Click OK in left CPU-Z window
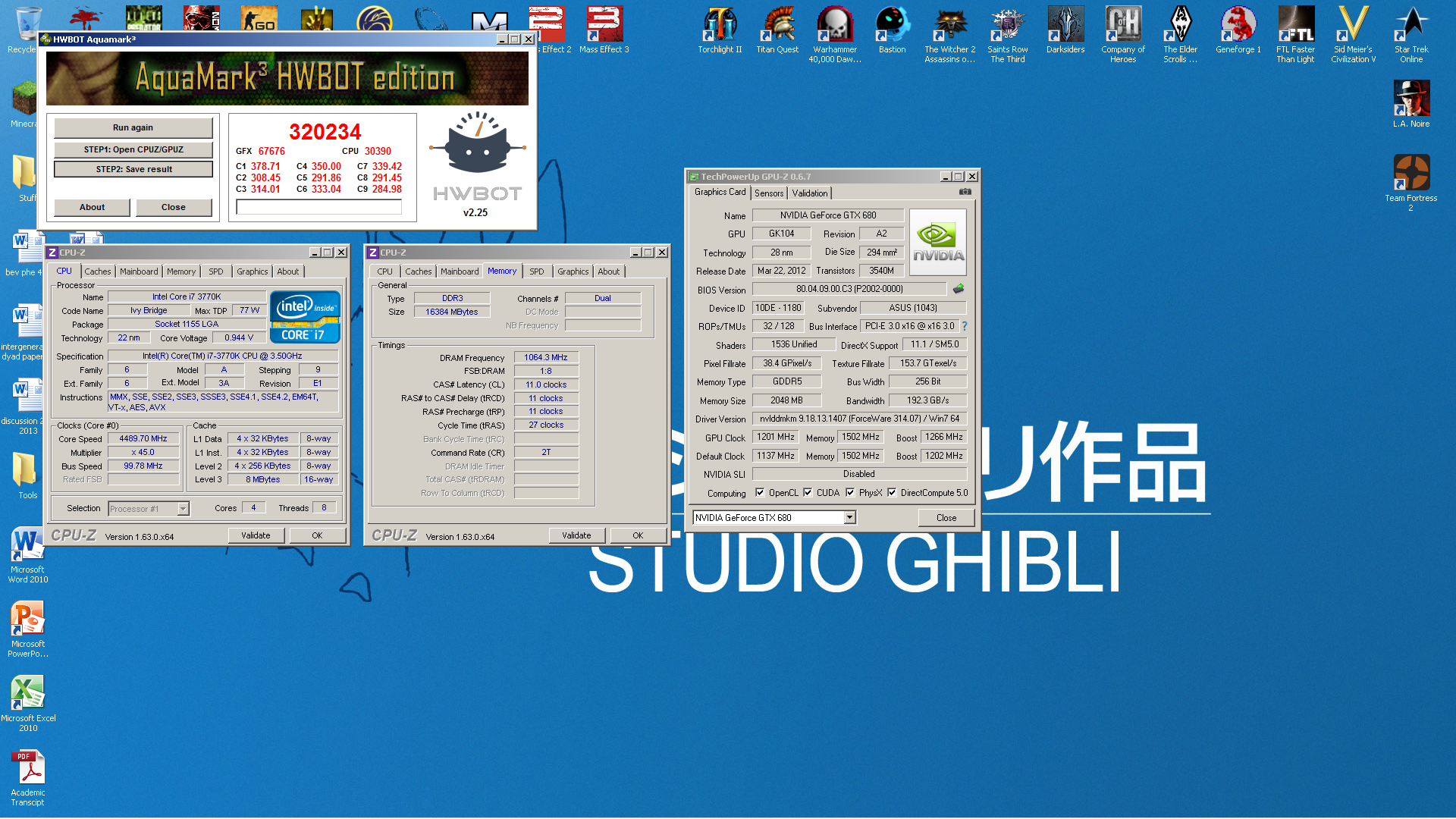Screen dimensions: 1456x819 [317, 535]
